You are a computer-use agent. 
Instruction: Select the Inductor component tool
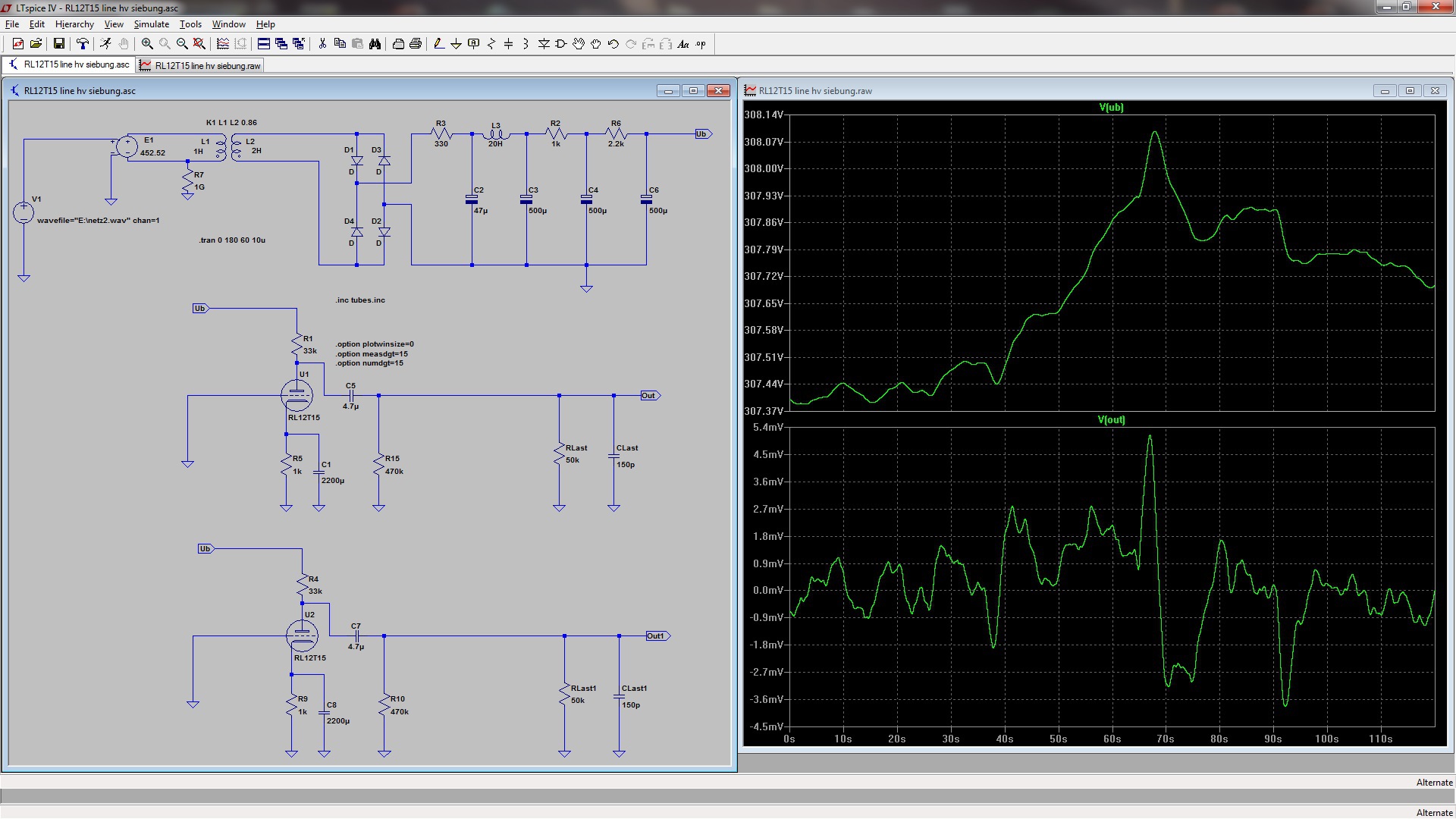pyautogui.click(x=526, y=44)
